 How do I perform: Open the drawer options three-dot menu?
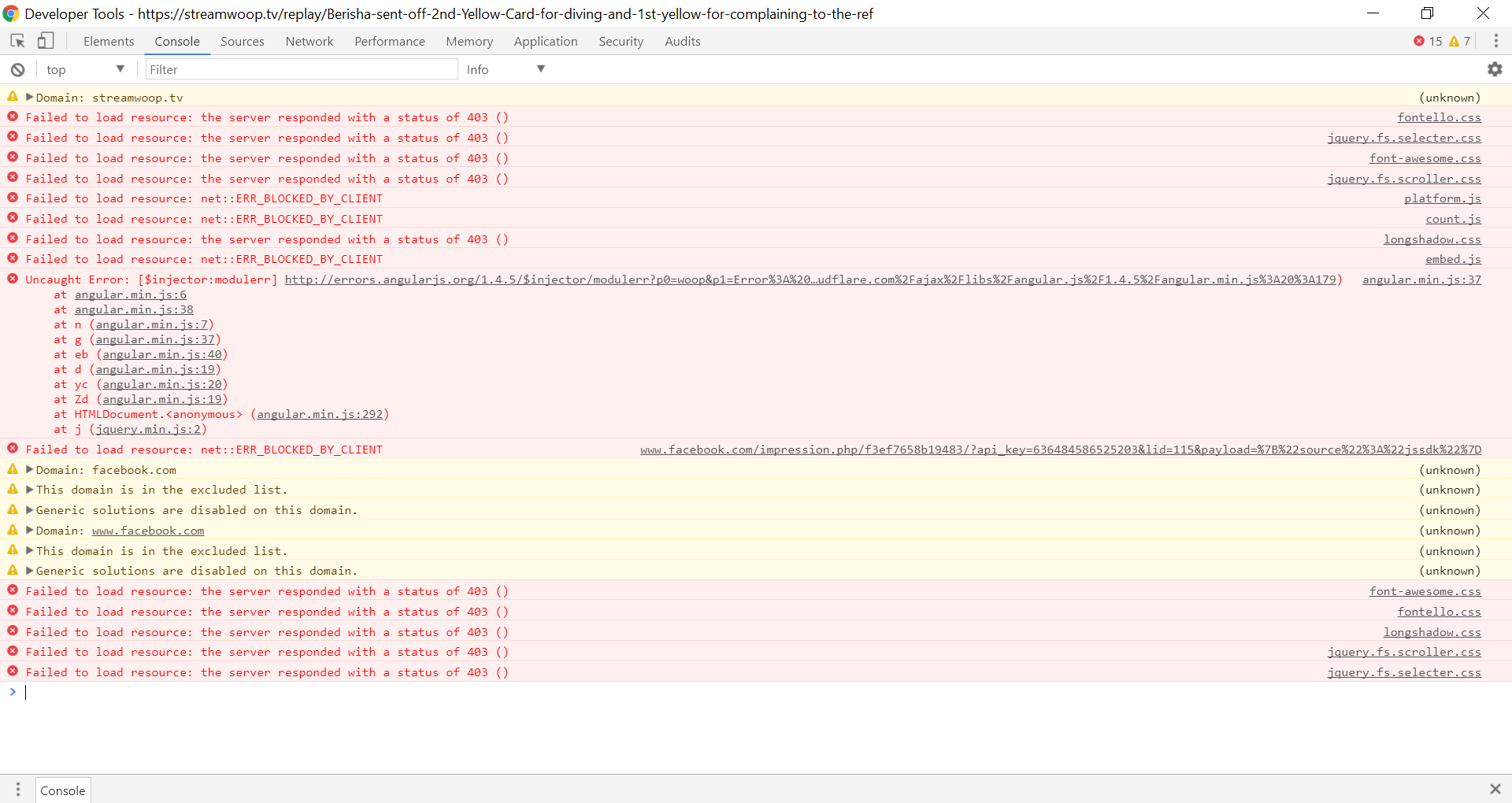click(17, 789)
